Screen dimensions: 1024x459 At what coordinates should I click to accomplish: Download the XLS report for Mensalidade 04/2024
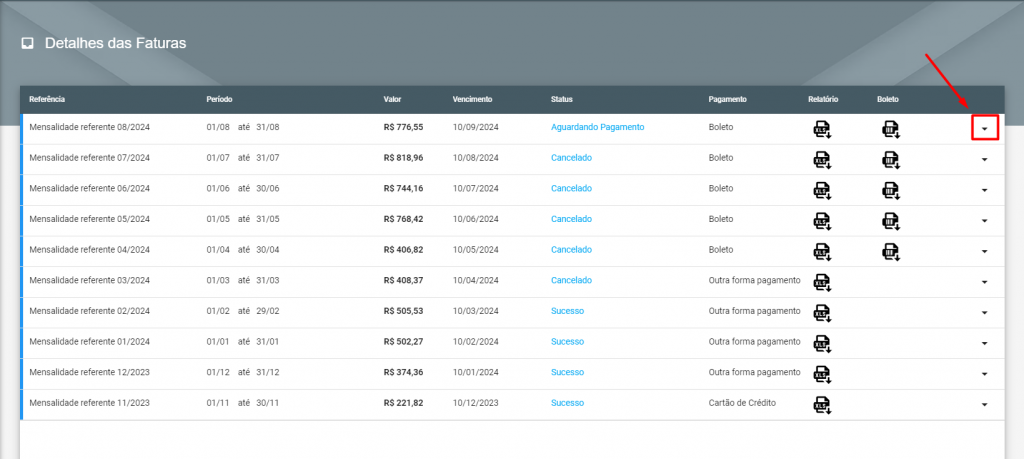[x=822, y=251]
